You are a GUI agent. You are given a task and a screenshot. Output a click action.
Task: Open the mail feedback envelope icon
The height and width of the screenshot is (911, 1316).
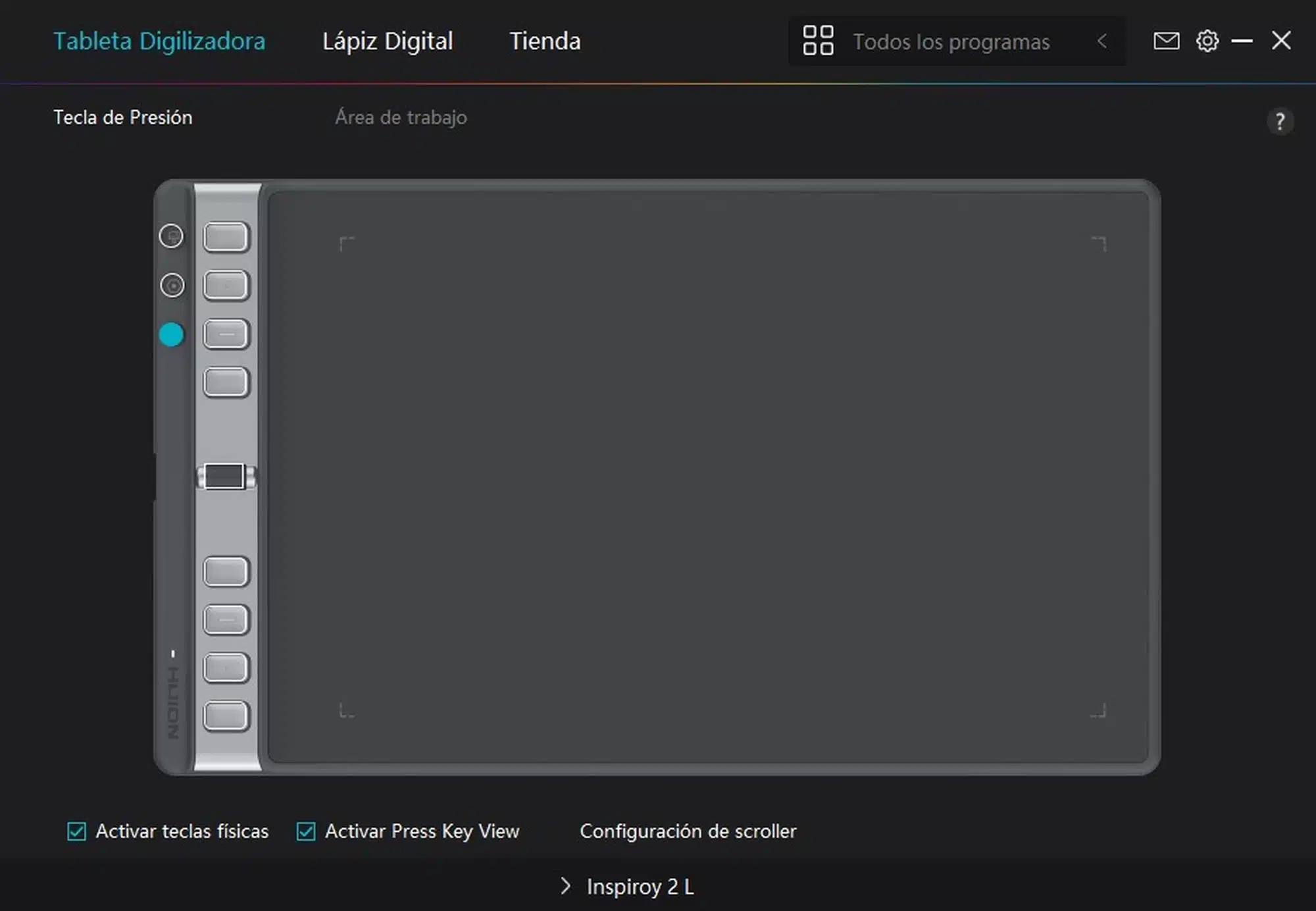point(1166,41)
